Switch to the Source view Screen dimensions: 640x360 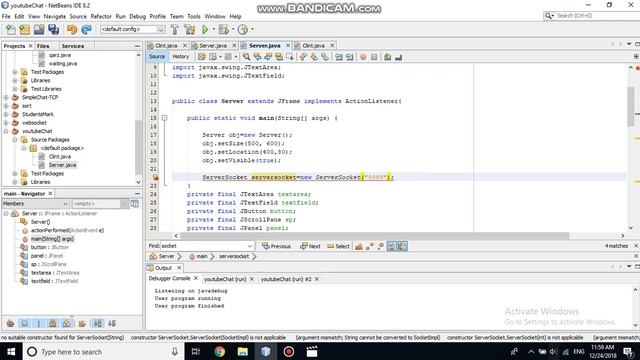click(157, 57)
